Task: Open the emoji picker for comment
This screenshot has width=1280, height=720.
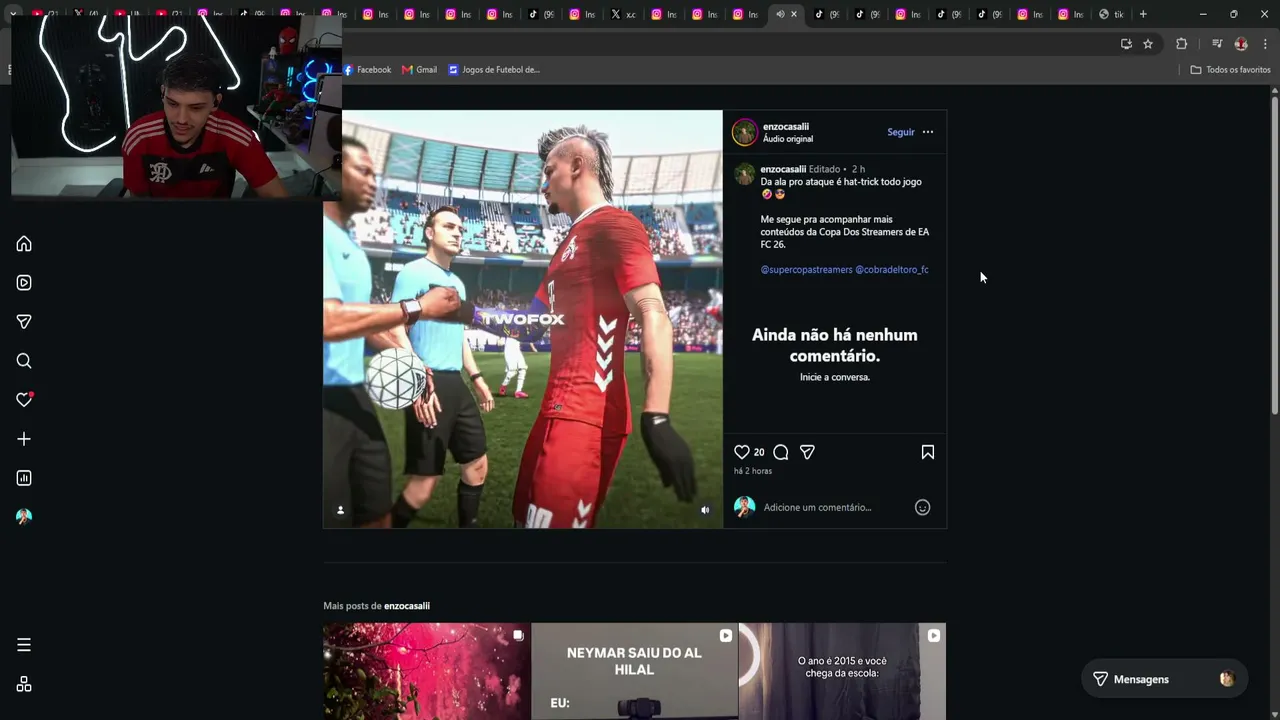Action: (x=923, y=507)
